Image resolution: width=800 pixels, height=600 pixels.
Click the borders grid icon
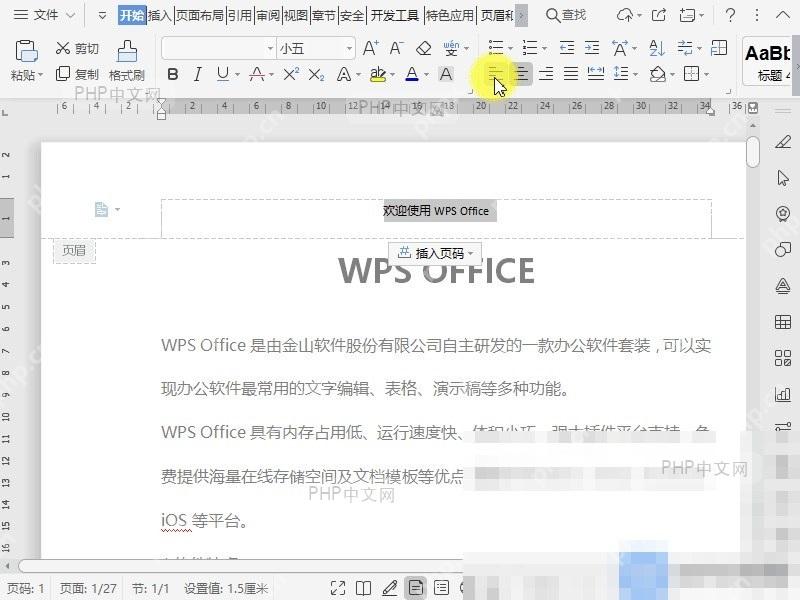tap(691, 74)
